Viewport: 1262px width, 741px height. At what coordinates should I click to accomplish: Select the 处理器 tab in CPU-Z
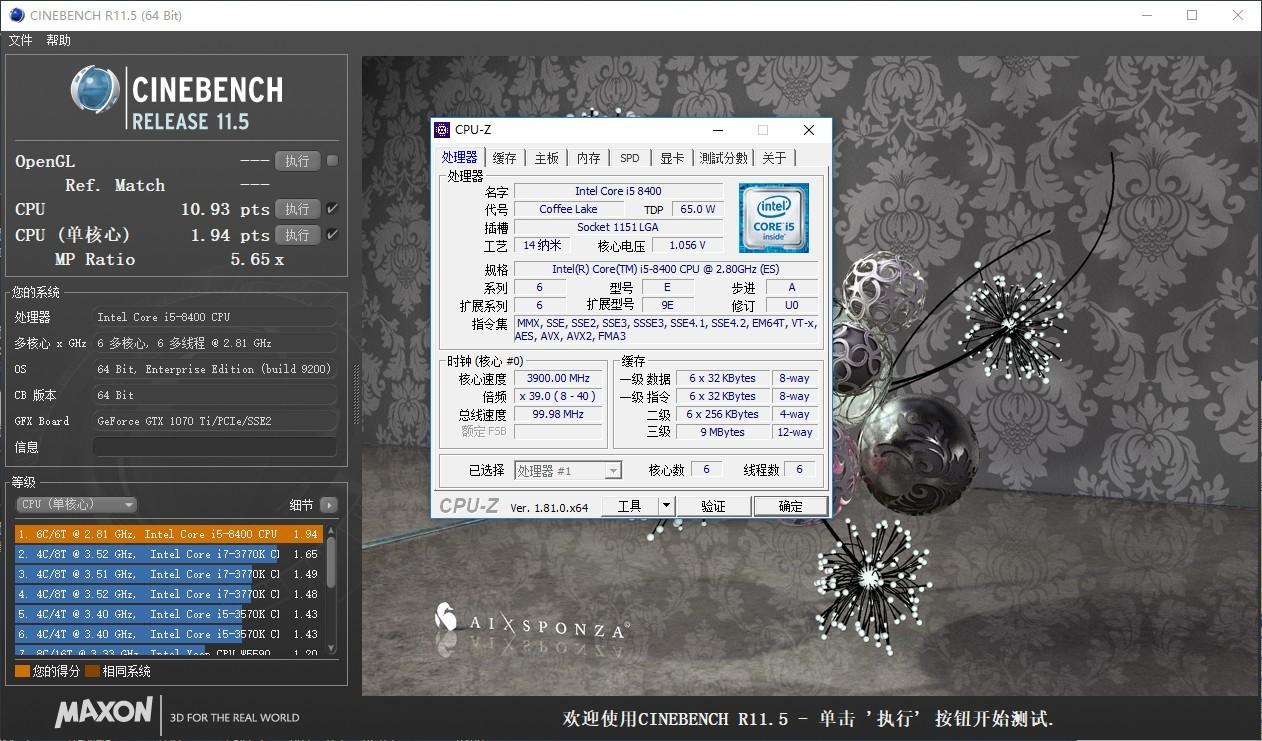(x=460, y=157)
